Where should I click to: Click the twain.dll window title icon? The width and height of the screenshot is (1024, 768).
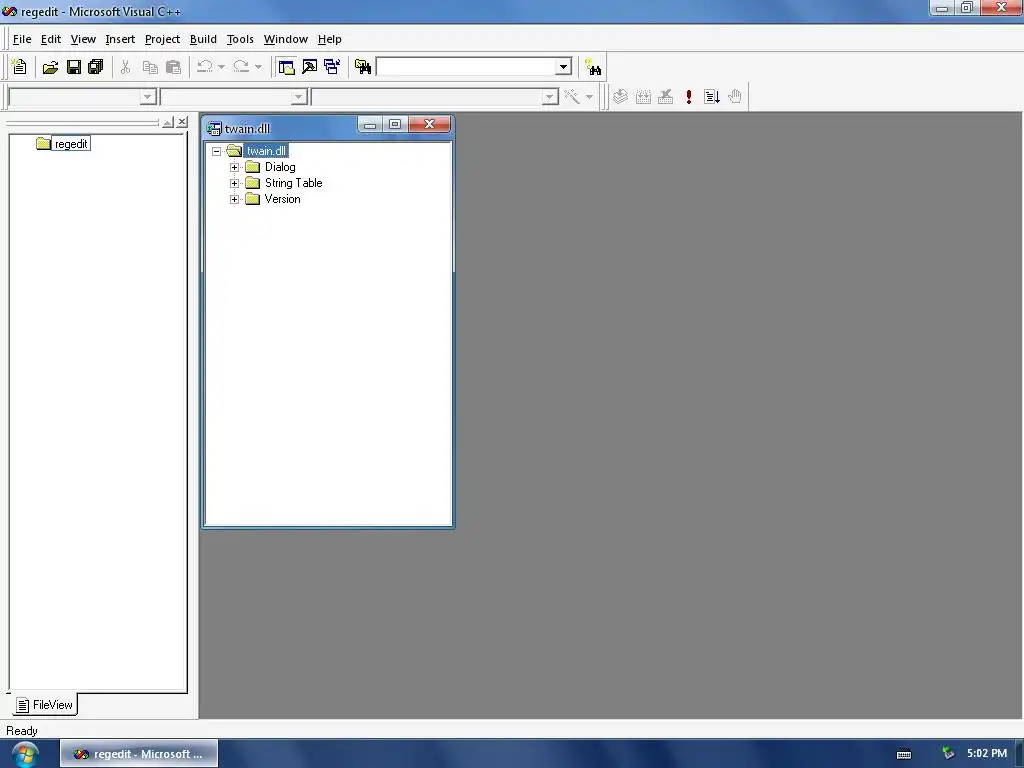tap(214, 129)
